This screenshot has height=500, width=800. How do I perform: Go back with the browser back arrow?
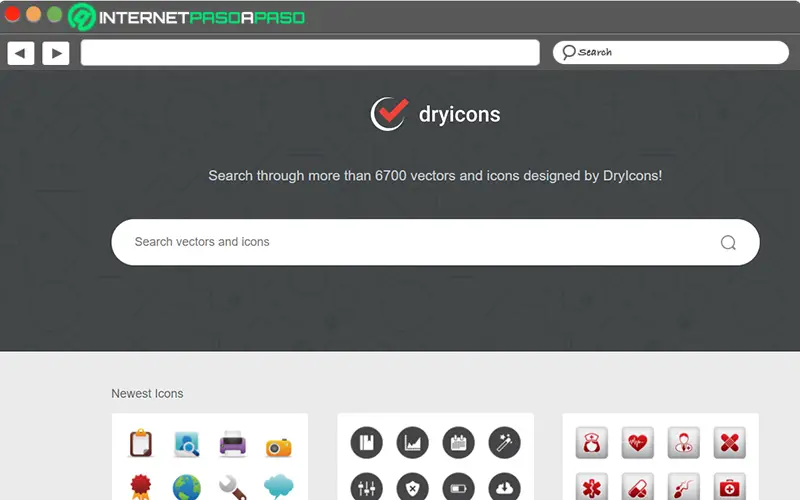21,53
